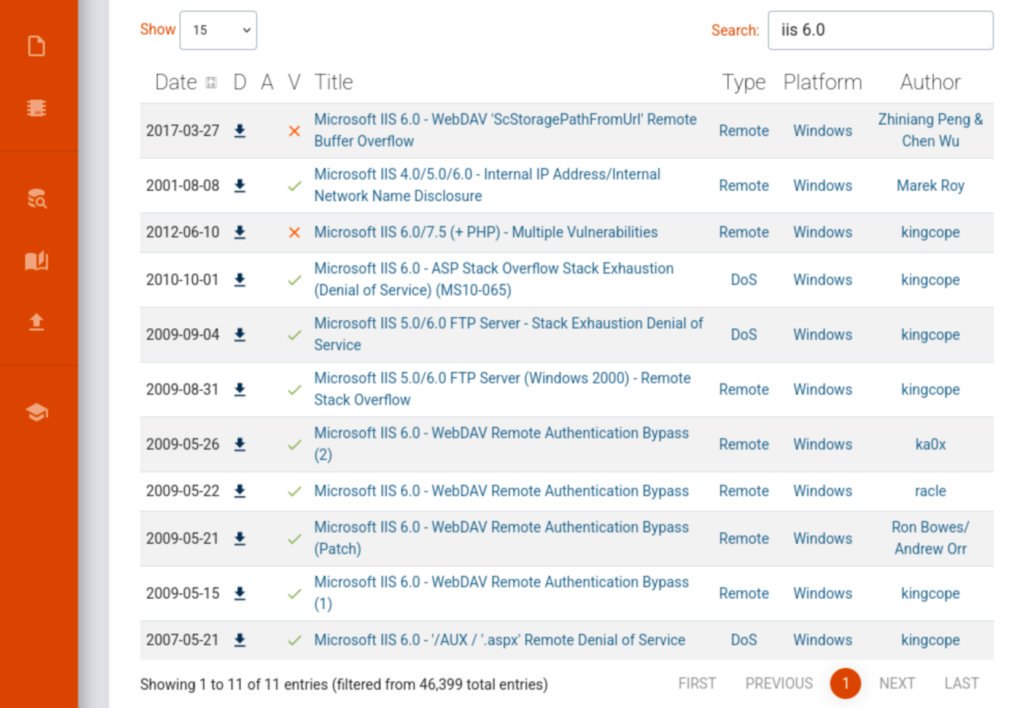
Task: Open WebDAV Remote Authentication Bypass (2)
Action: [502, 443]
